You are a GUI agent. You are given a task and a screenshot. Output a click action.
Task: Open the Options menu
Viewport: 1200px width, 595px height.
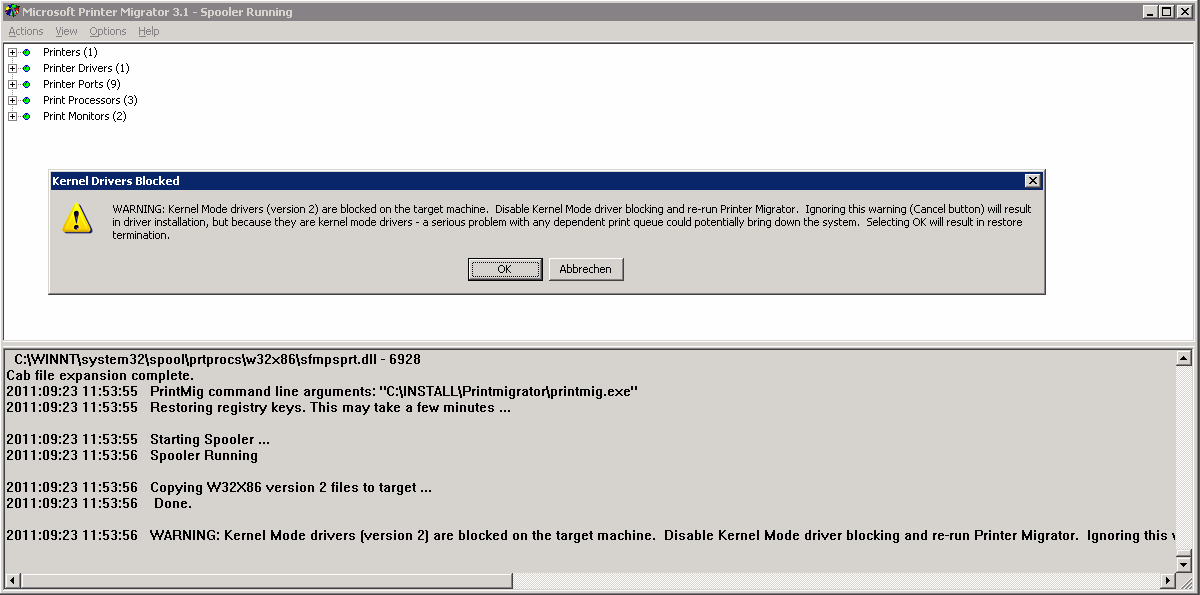tap(108, 31)
